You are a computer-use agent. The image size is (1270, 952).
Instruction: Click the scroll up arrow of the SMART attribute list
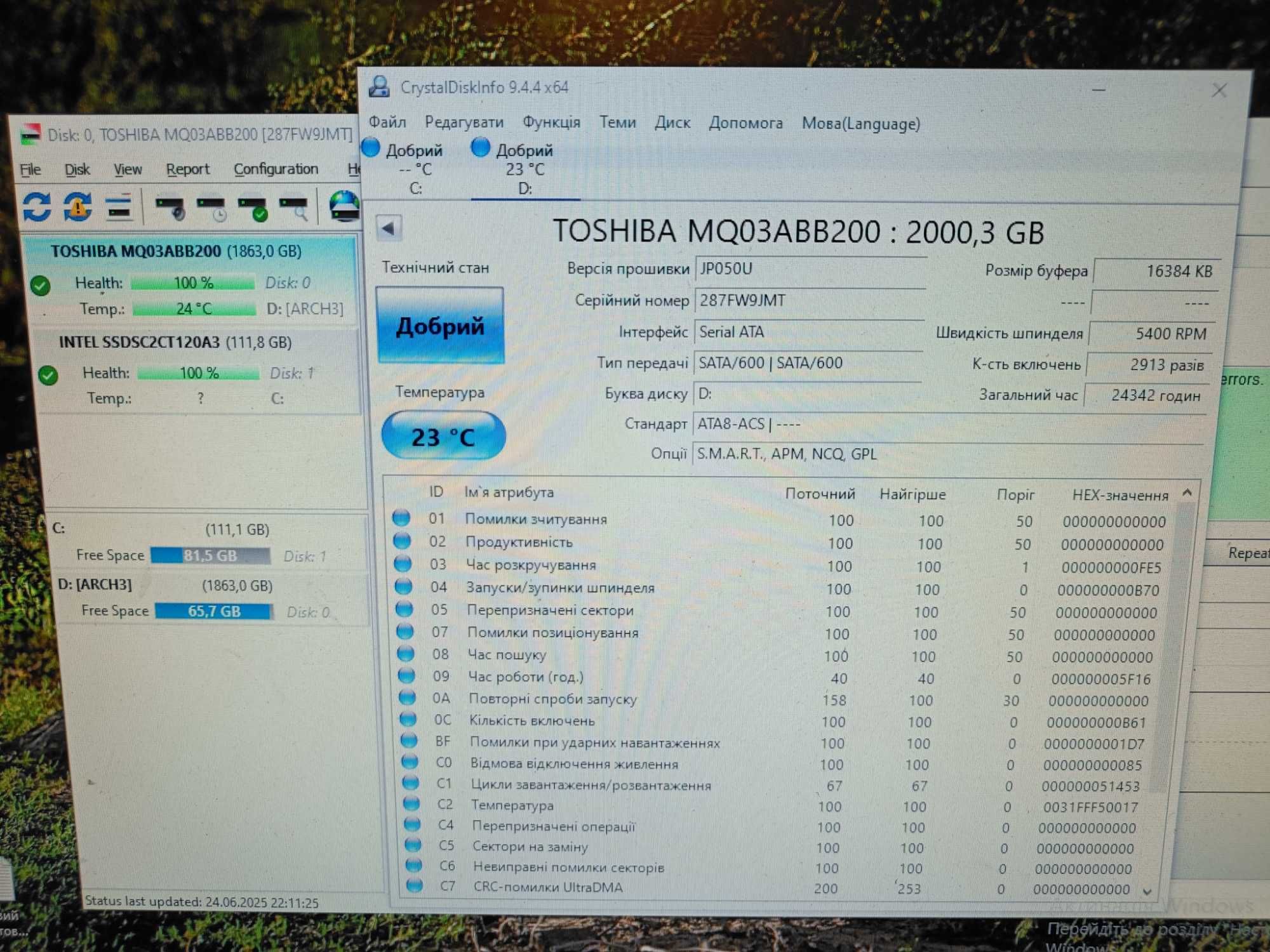pos(1187,493)
